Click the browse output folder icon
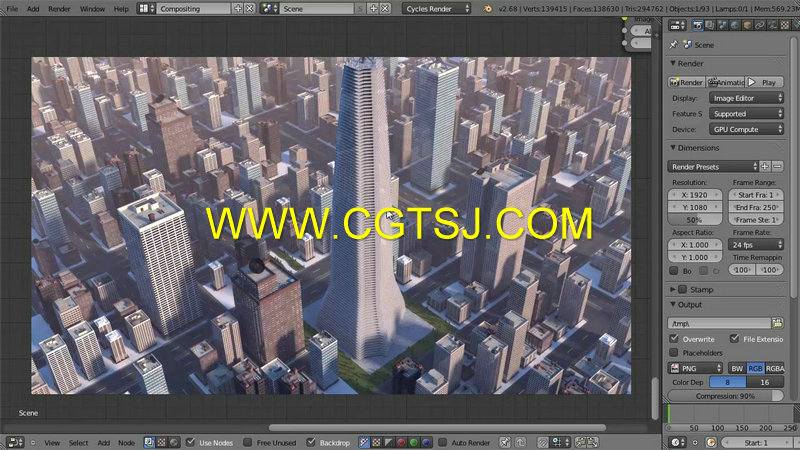800x450 pixels. point(777,323)
